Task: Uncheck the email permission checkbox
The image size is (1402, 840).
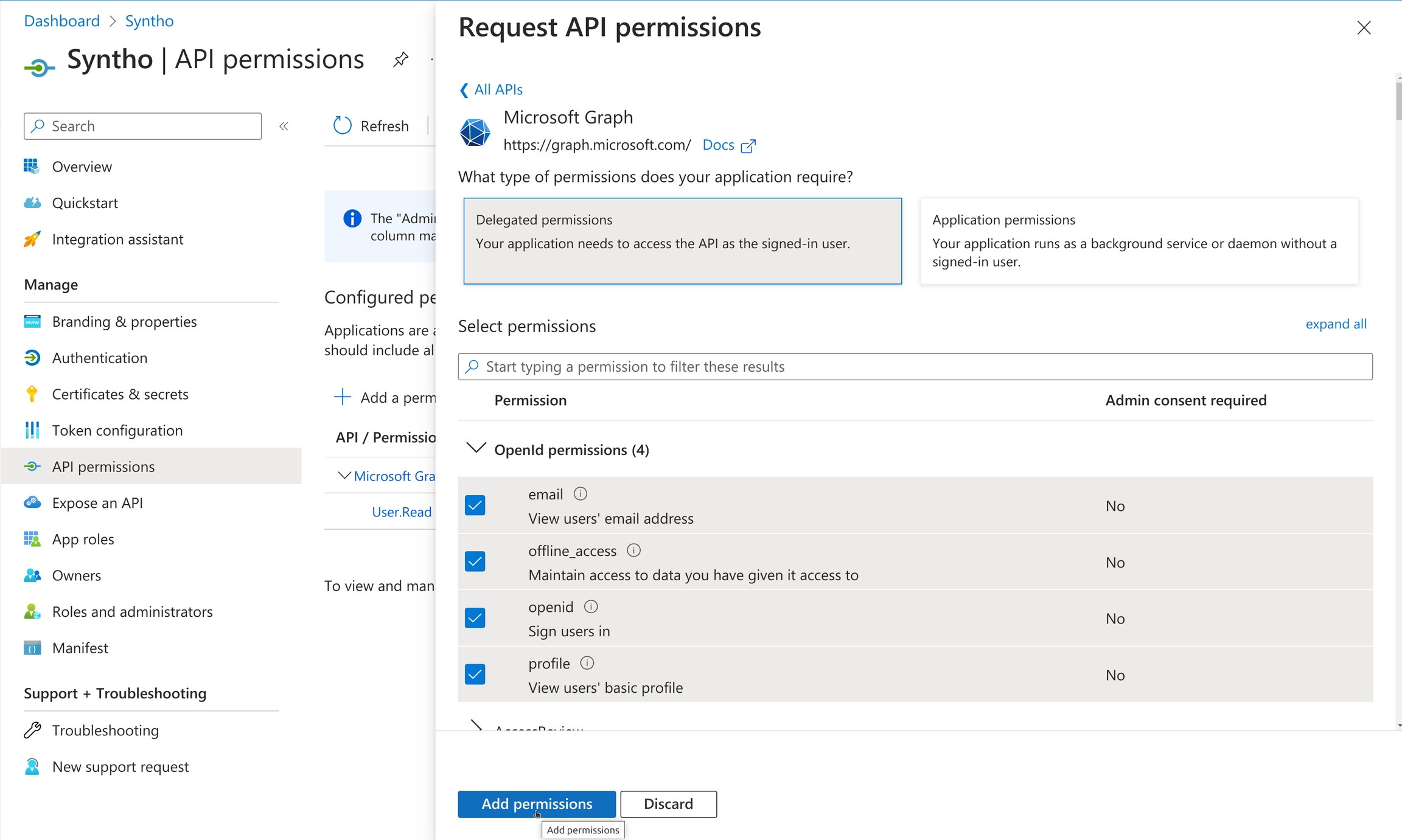Action: click(475, 505)
